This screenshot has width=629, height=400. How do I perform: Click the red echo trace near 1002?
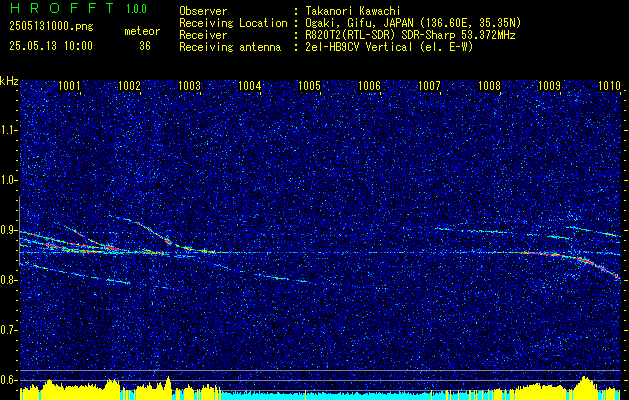point(154,234)
